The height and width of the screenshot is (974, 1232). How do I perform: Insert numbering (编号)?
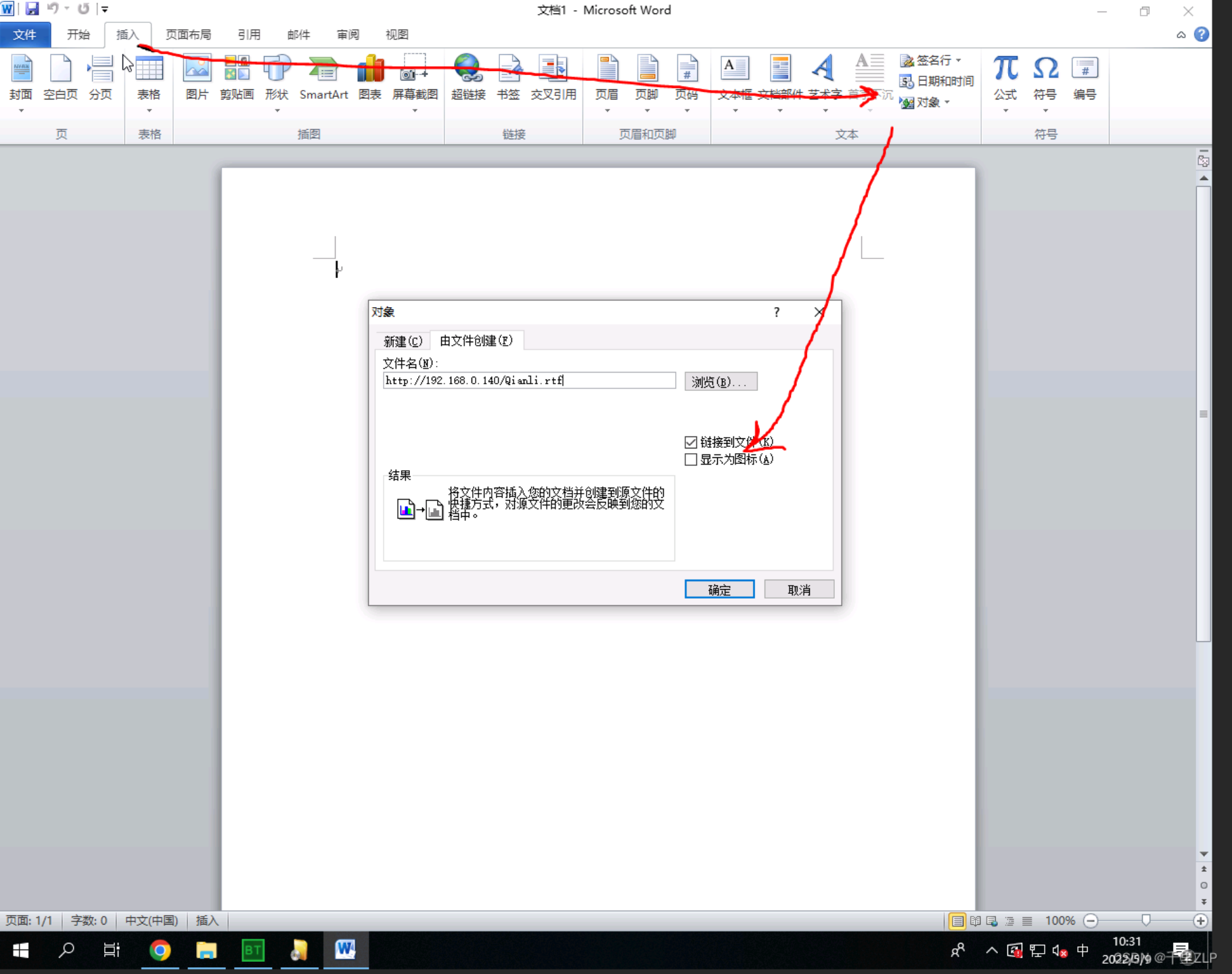tap(1085, 78)
